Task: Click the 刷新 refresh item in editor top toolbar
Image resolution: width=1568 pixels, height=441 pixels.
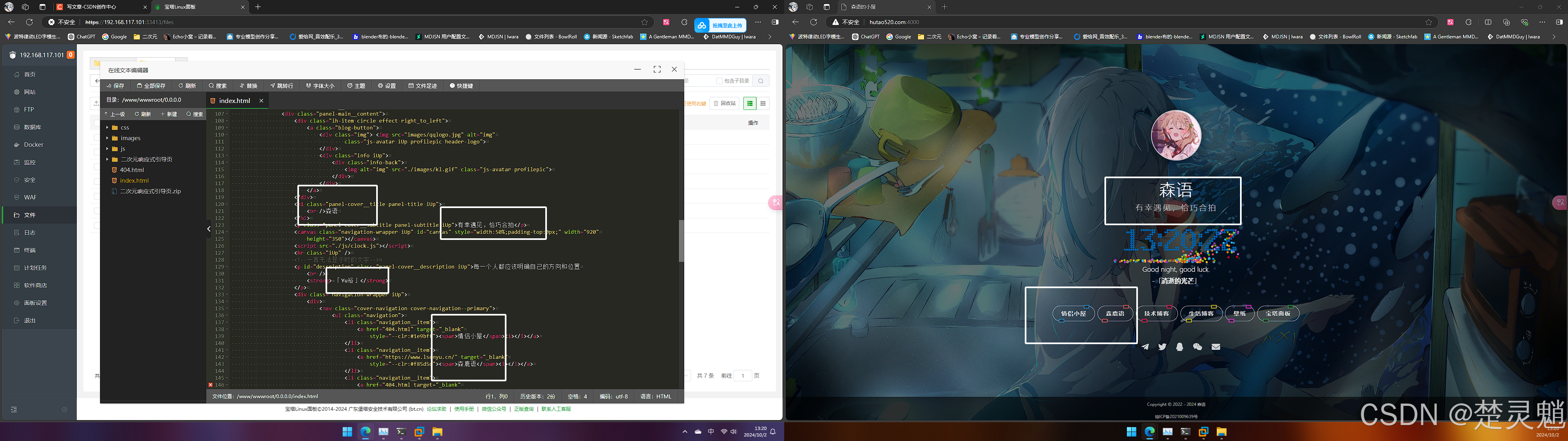Action: pyautogui.click(x=187, y=86)
